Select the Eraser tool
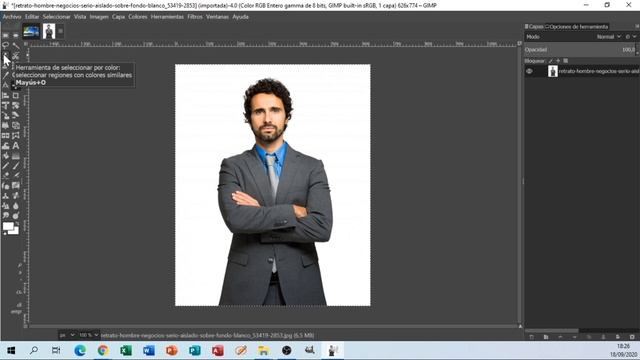Screen dimensions: 640x360 point(6,176)
